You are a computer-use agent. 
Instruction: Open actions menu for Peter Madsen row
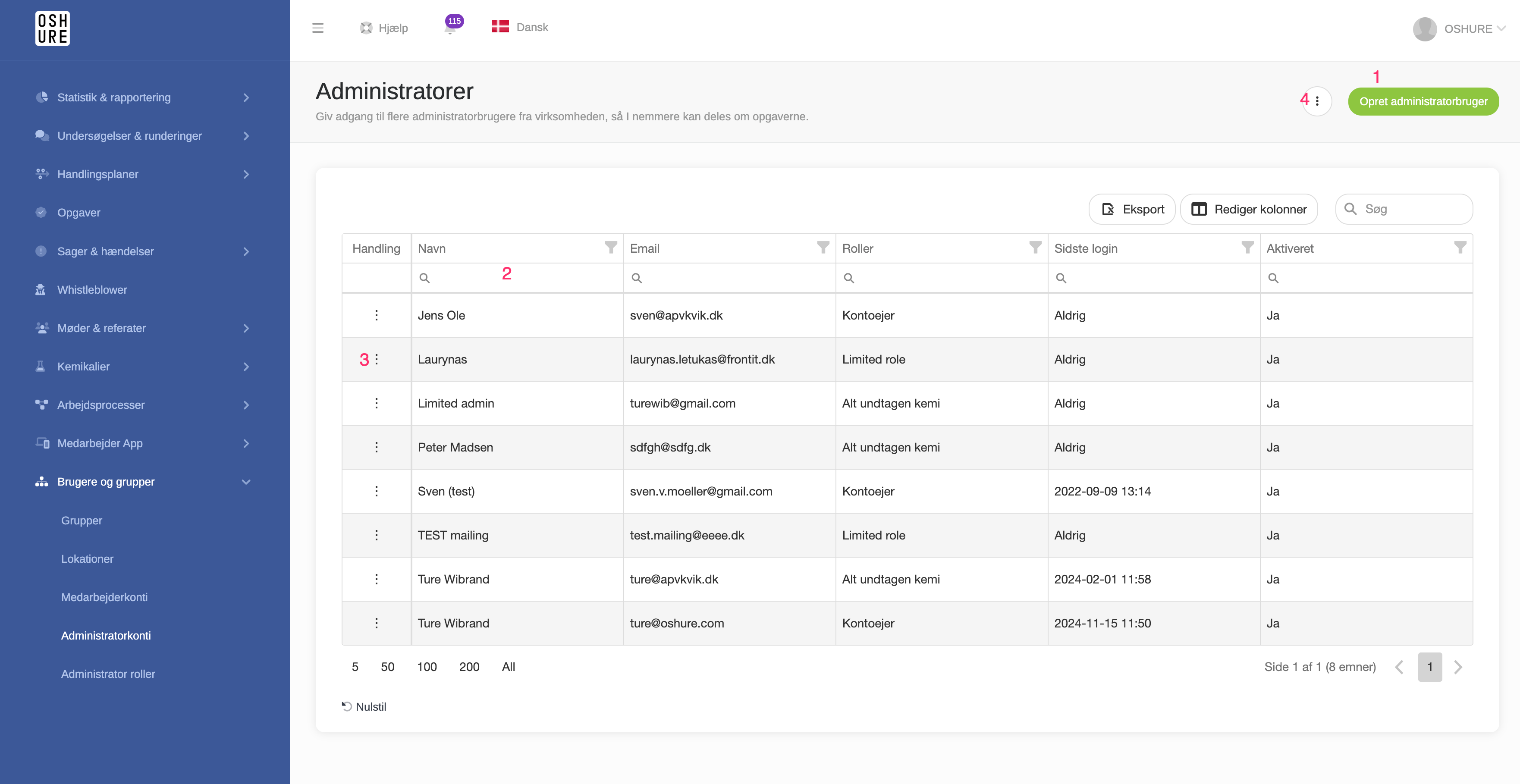tap(377, 447)
